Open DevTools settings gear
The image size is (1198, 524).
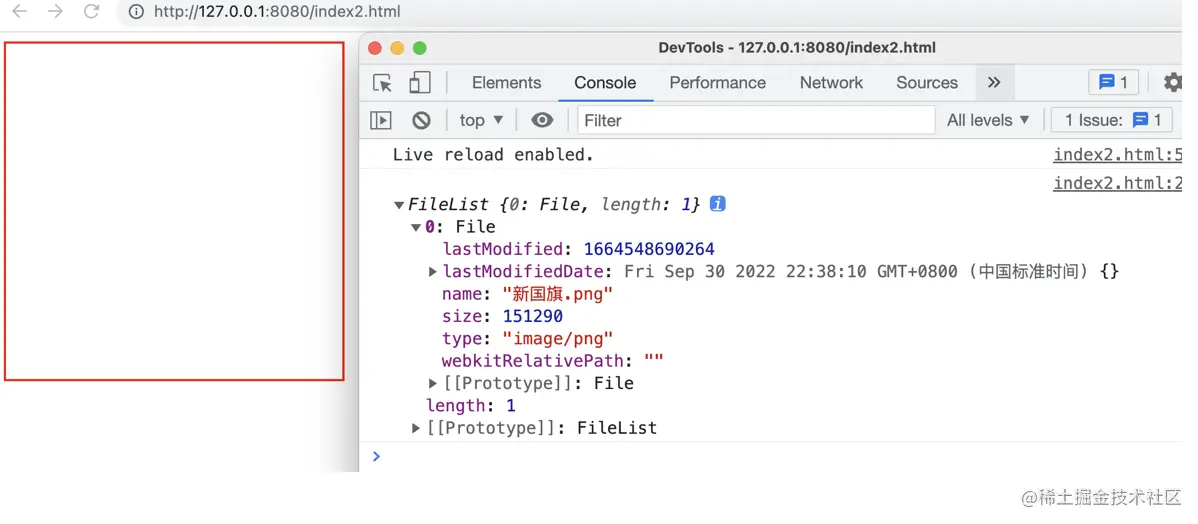pos(1173,82)
